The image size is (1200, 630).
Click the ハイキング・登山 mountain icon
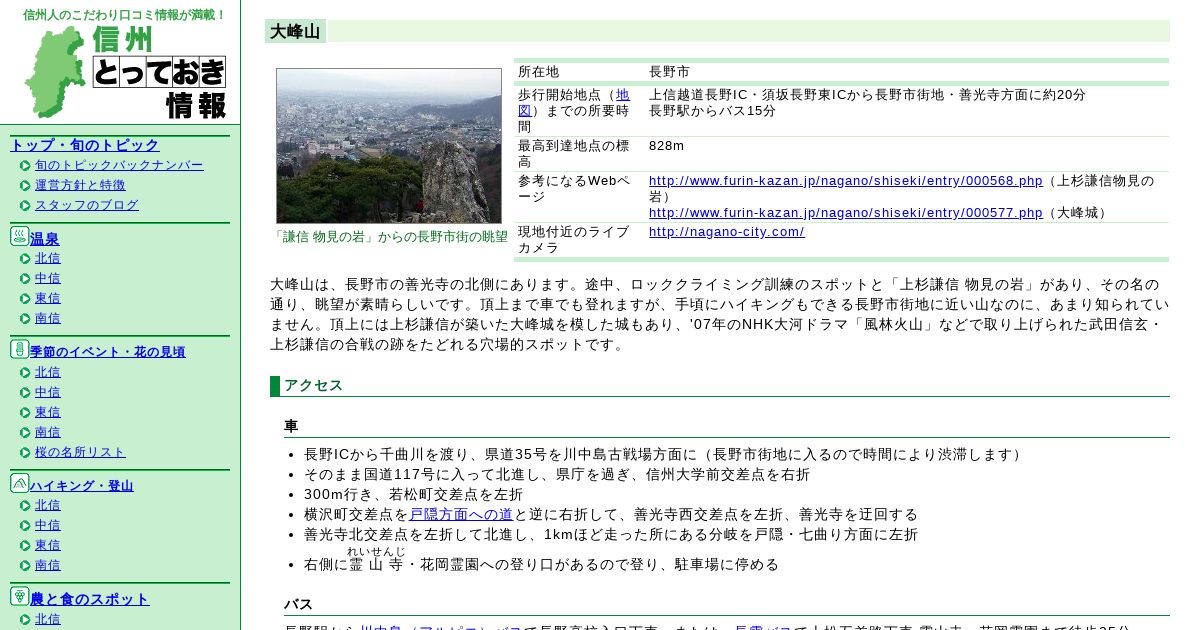(20, 483)
